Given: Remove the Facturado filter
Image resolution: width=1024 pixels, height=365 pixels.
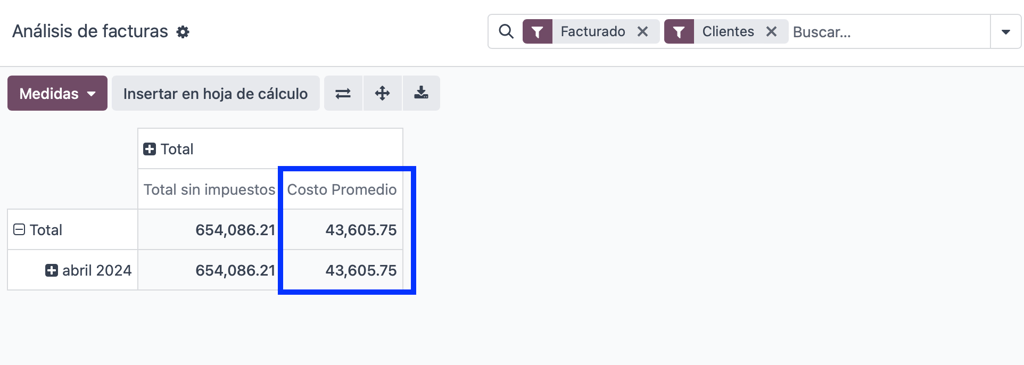Looking at the screenshot, I should tap(642, 31).
